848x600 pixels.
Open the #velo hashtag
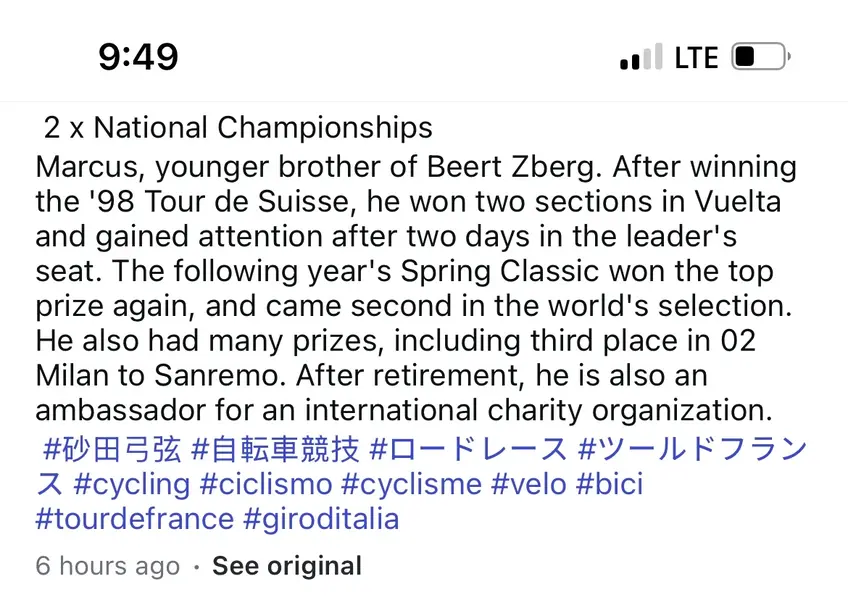click(x=529, y=484)
